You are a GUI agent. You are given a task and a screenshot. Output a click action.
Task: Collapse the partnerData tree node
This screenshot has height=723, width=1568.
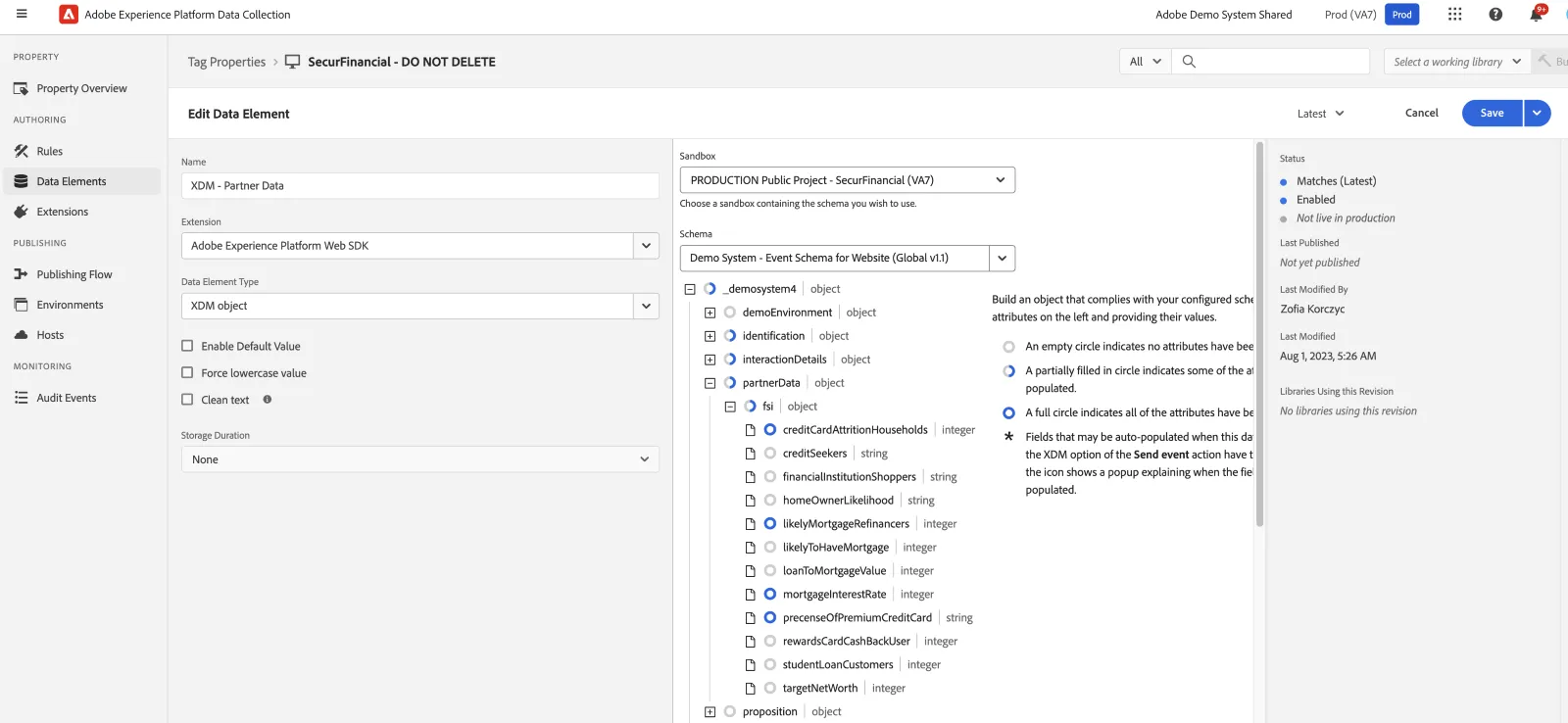(x=710, y=383)
